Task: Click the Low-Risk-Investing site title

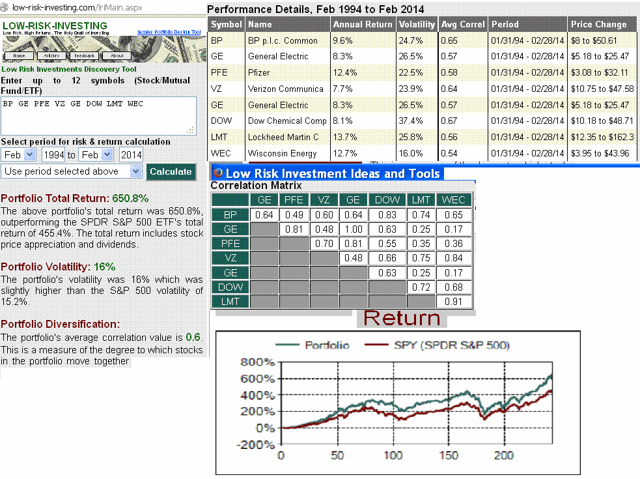Action: coord(55,25)
